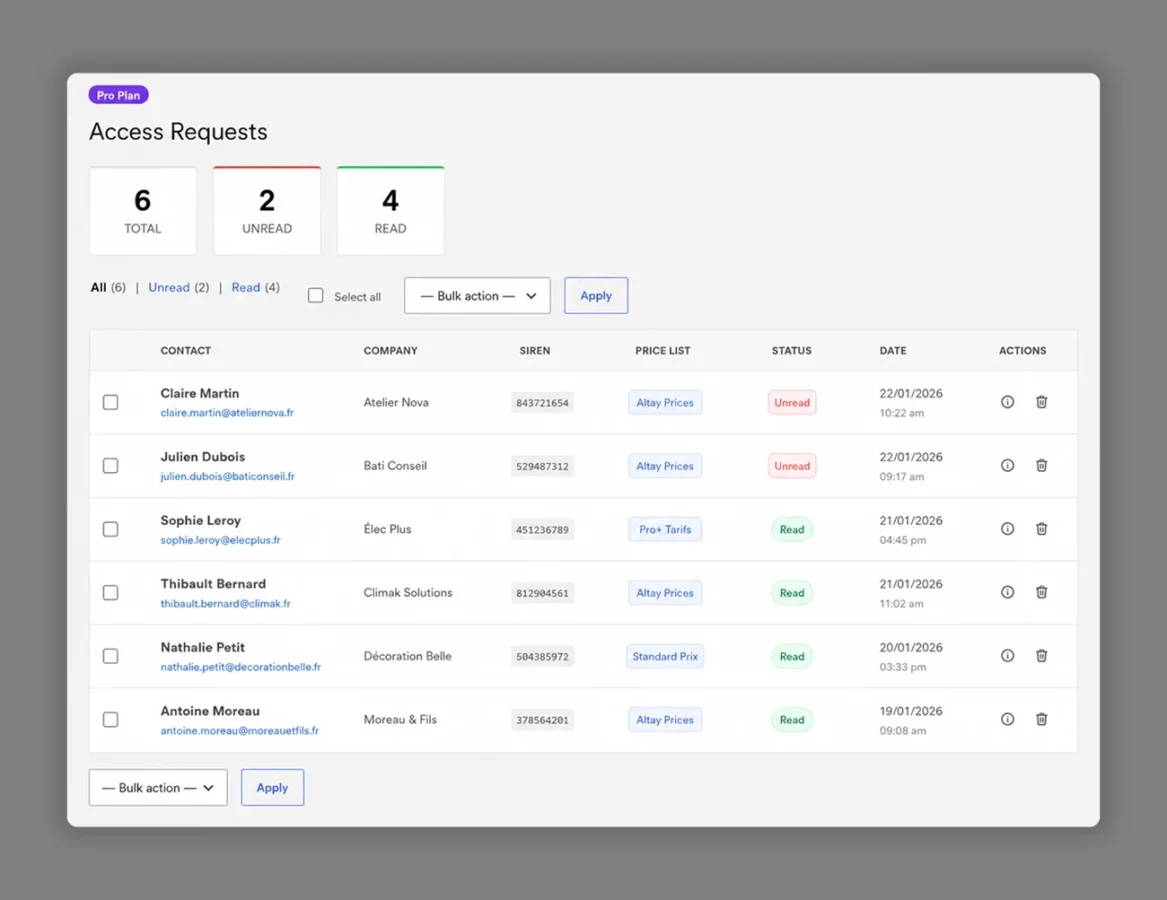Open info icon for Antoine Moreau row
1167x900 pixels.
click(x=1007, y=719)
